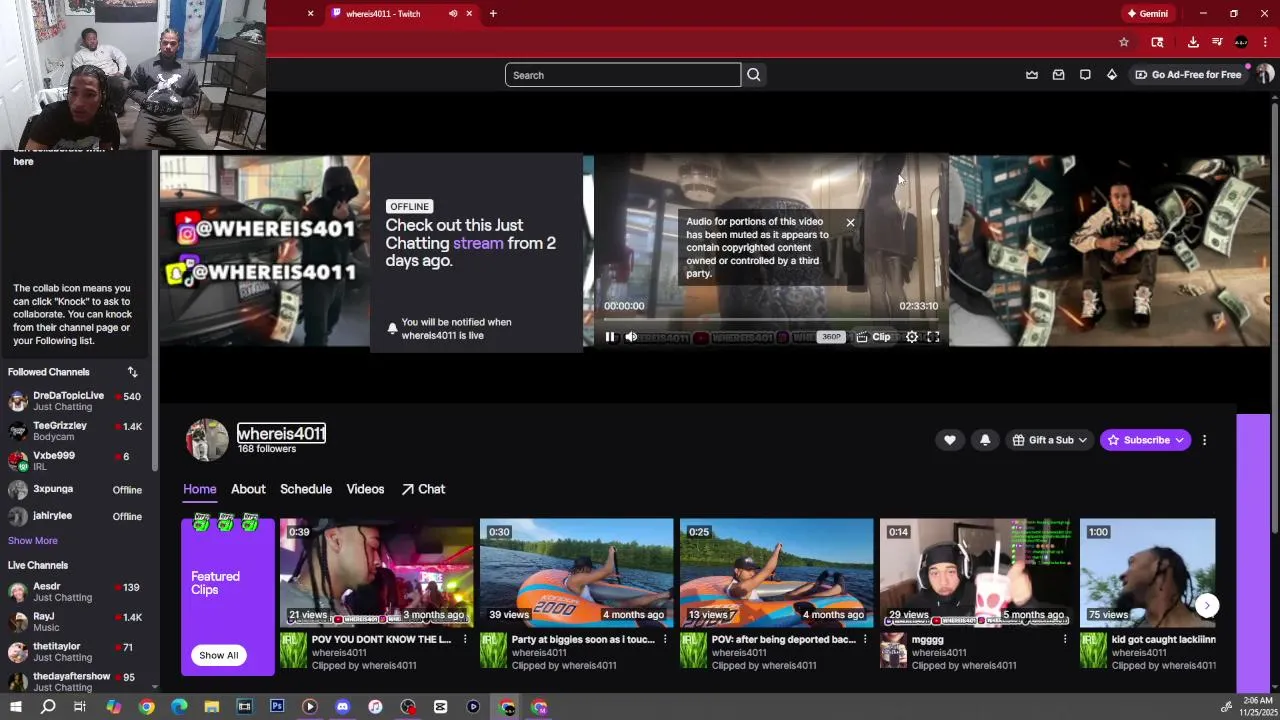1280x720 pixels.
Task: Open options for Party at biggies clip
Action: tap(665, 639)
